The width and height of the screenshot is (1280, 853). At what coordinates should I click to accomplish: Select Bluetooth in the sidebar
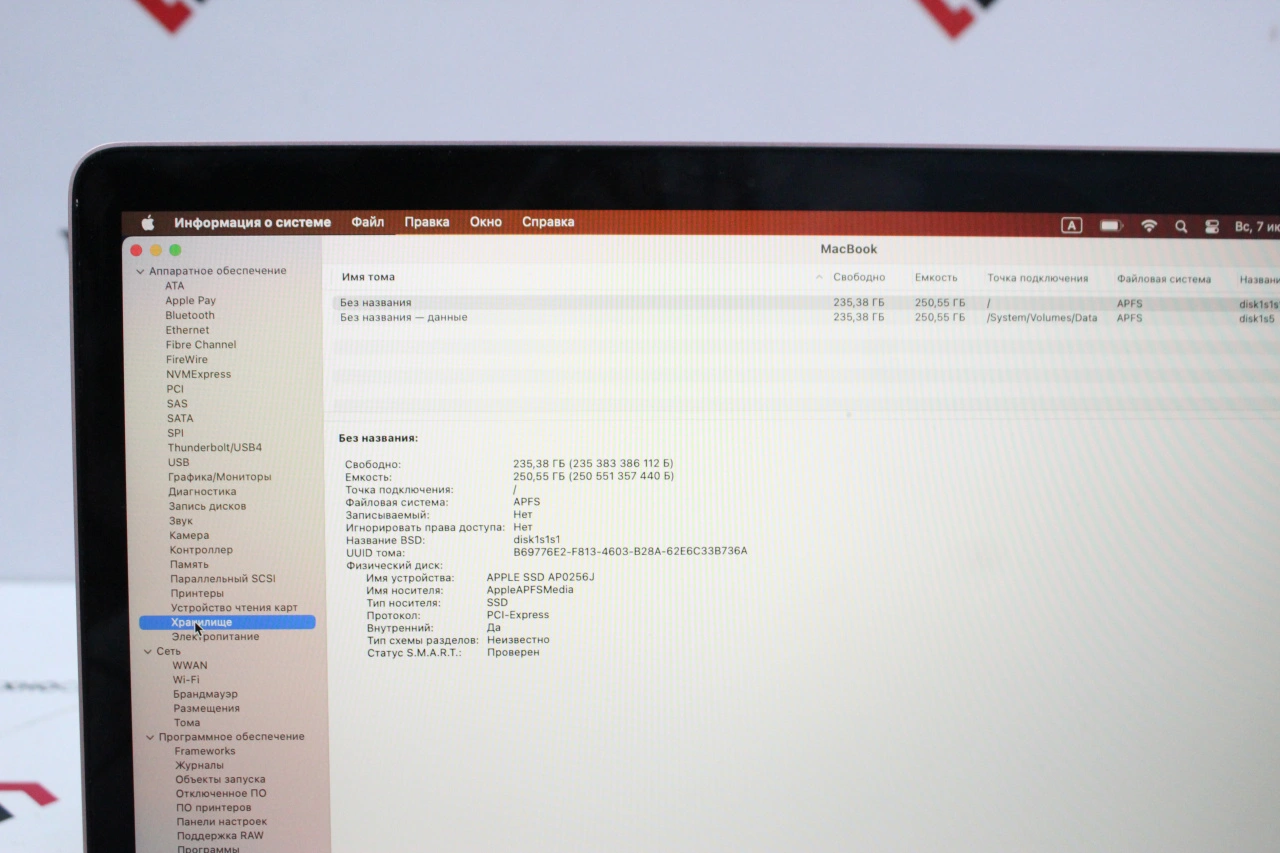coord(190,315)
